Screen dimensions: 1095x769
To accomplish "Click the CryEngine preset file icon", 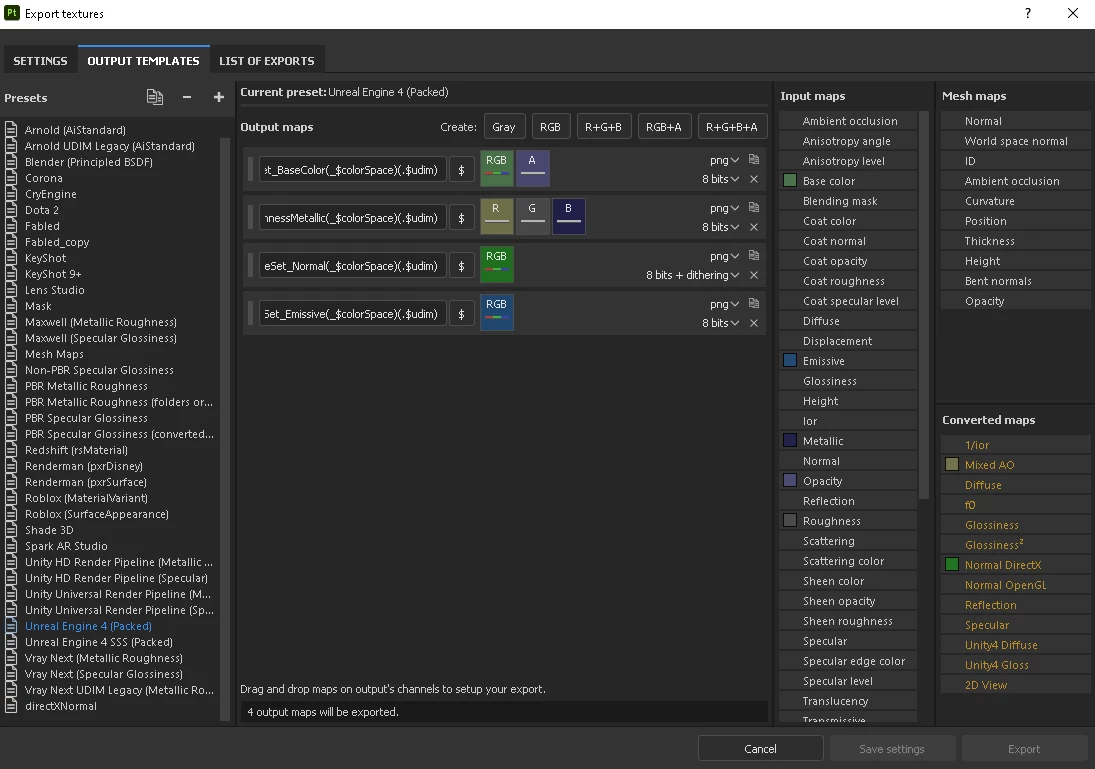I will (11, 194).
